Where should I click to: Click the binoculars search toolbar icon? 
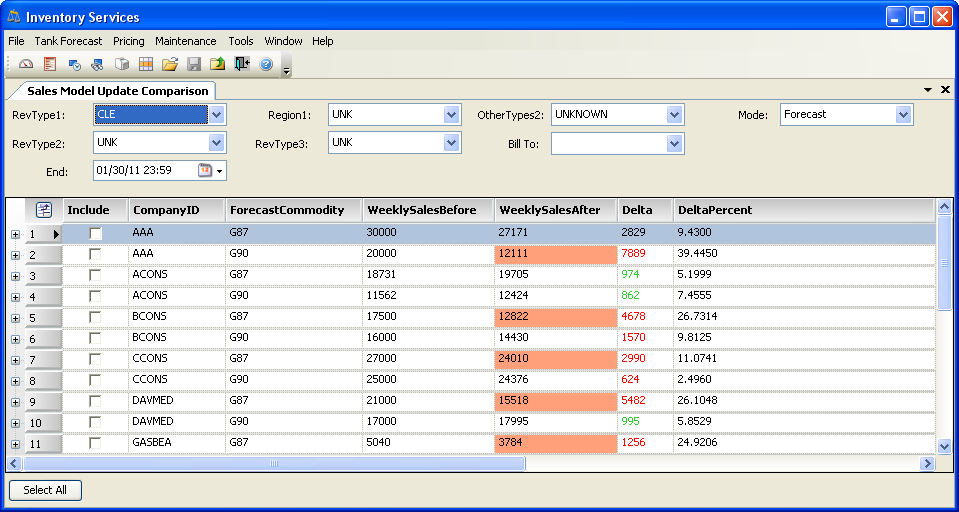(97, 64)
